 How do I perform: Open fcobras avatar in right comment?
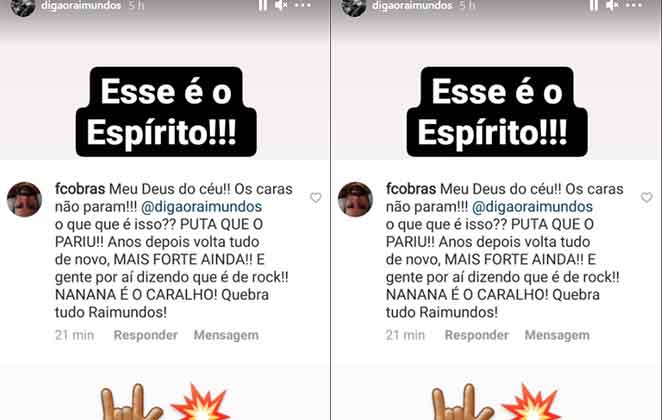coord(355,199)
